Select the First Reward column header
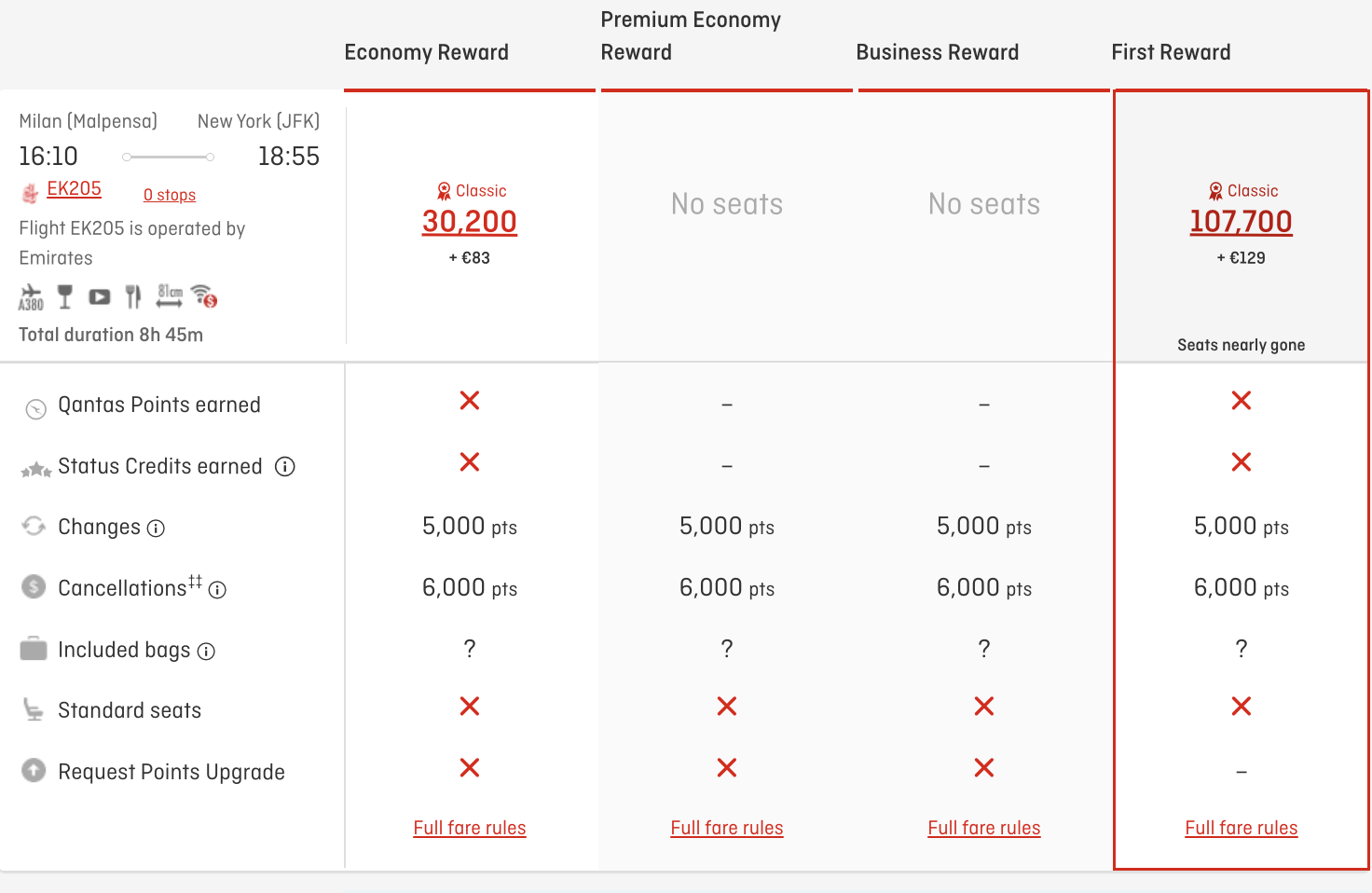The width and height of the screenshot is (1372, 893). click(x=1171, y=52)
